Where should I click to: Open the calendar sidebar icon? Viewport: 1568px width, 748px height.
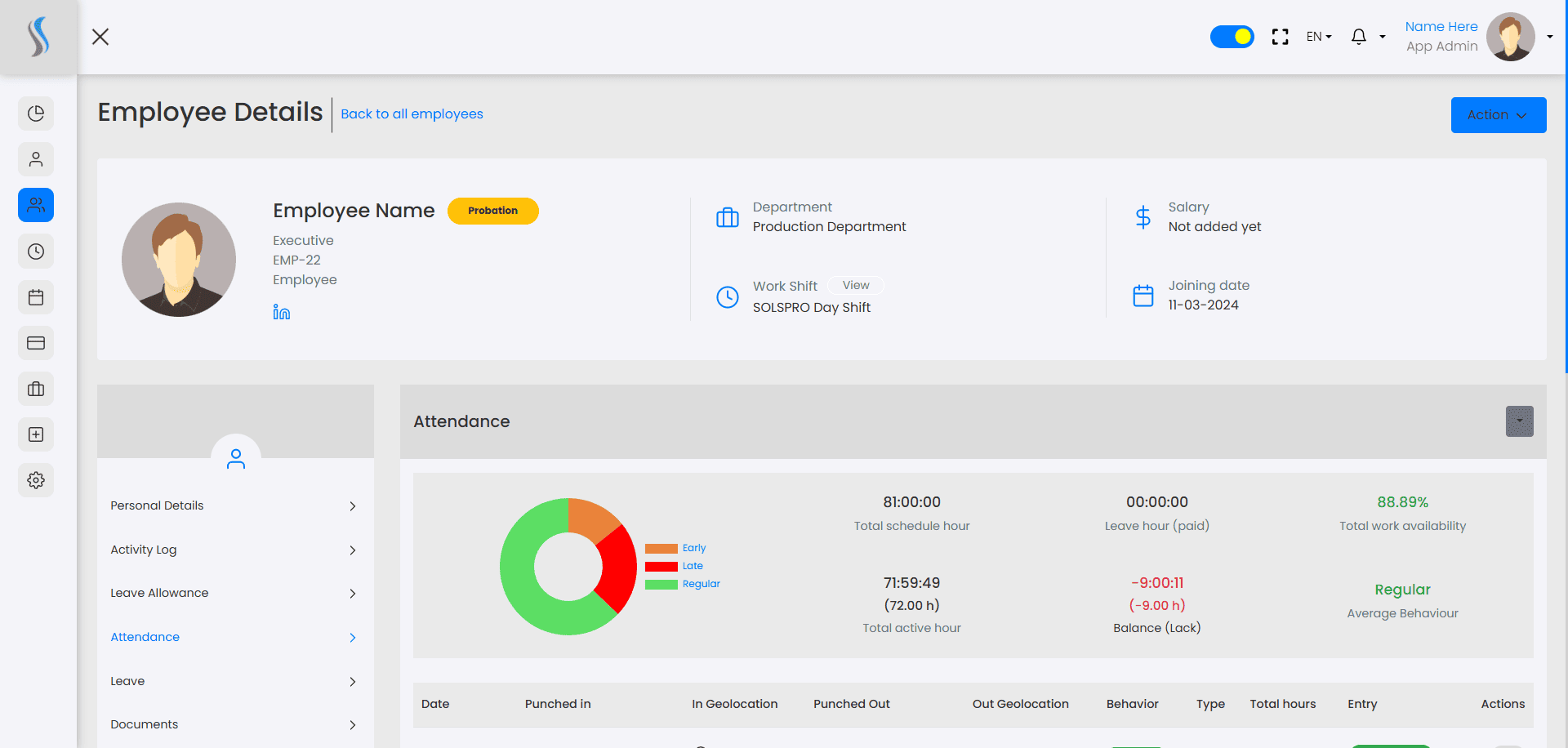(x=36, y=297)
